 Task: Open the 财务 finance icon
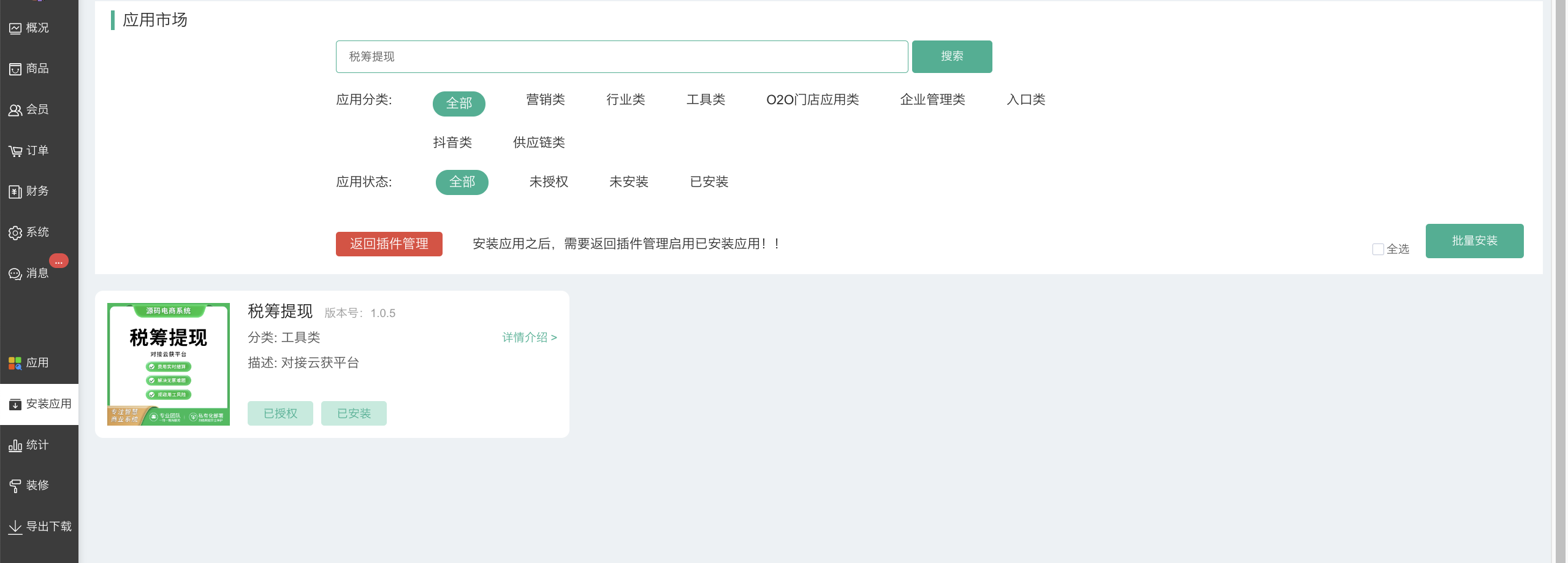15,192
